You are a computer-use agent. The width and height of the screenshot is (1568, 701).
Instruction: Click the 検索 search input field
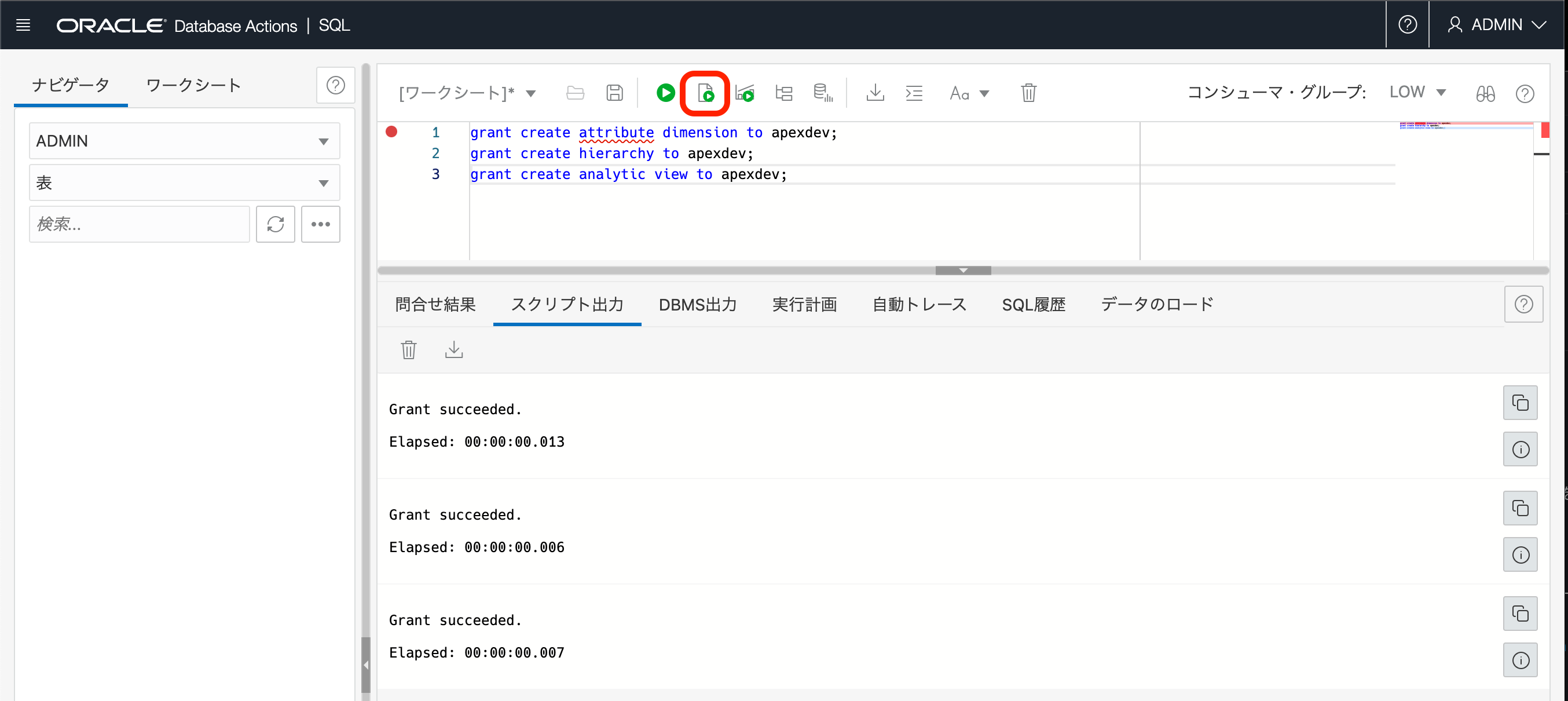[x=139, y=224]
